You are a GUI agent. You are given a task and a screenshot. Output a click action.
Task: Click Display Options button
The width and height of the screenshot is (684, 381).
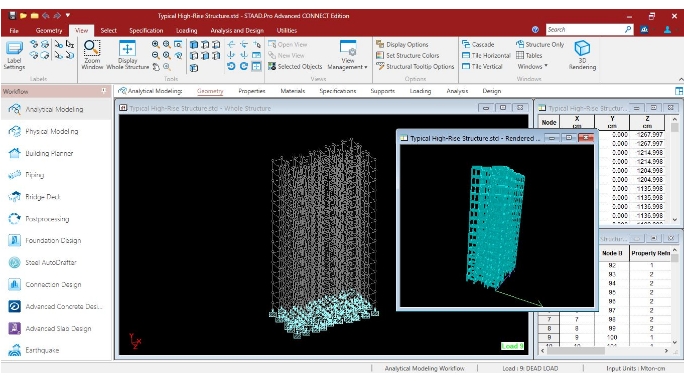[x=402, y=45]
